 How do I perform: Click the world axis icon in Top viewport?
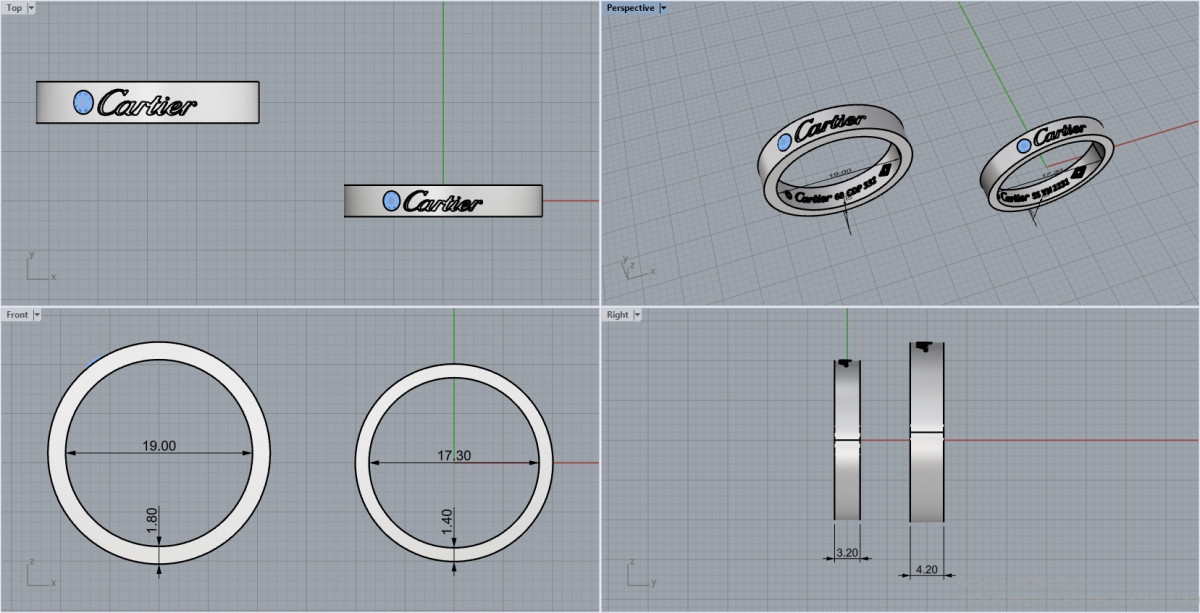click(37, 269)
